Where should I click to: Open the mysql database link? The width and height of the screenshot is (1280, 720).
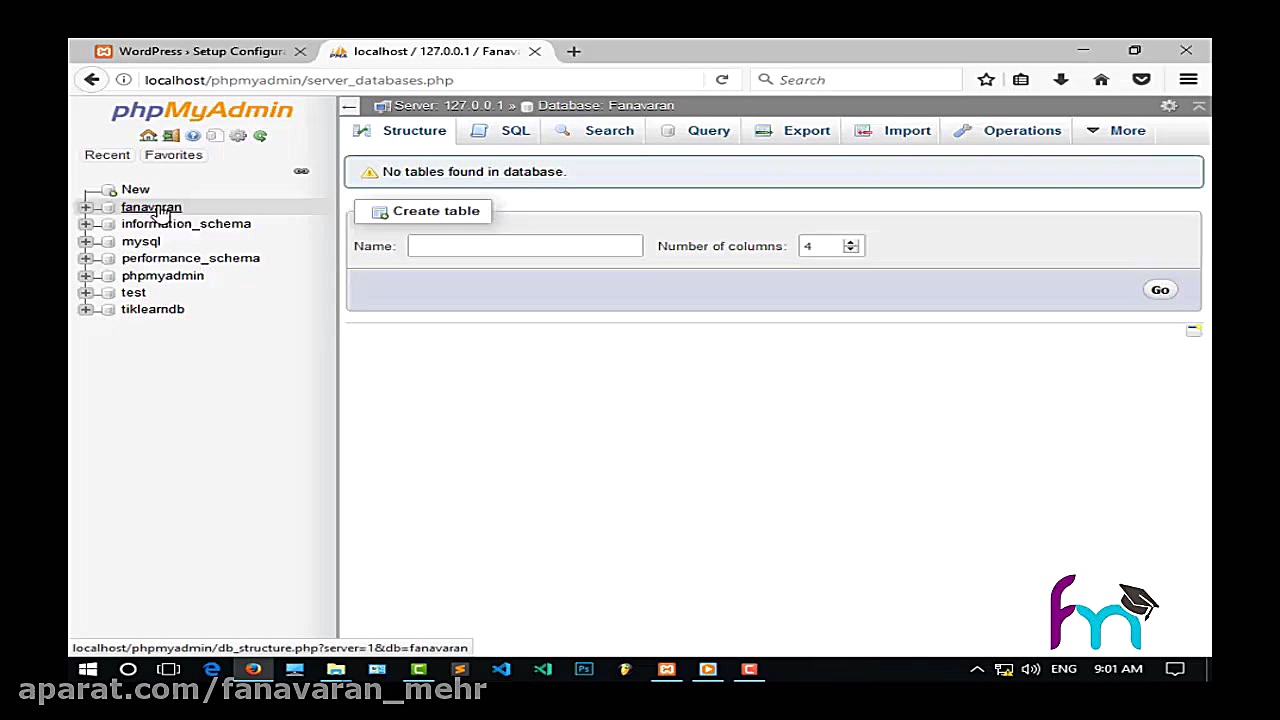(x=140, y=241)
